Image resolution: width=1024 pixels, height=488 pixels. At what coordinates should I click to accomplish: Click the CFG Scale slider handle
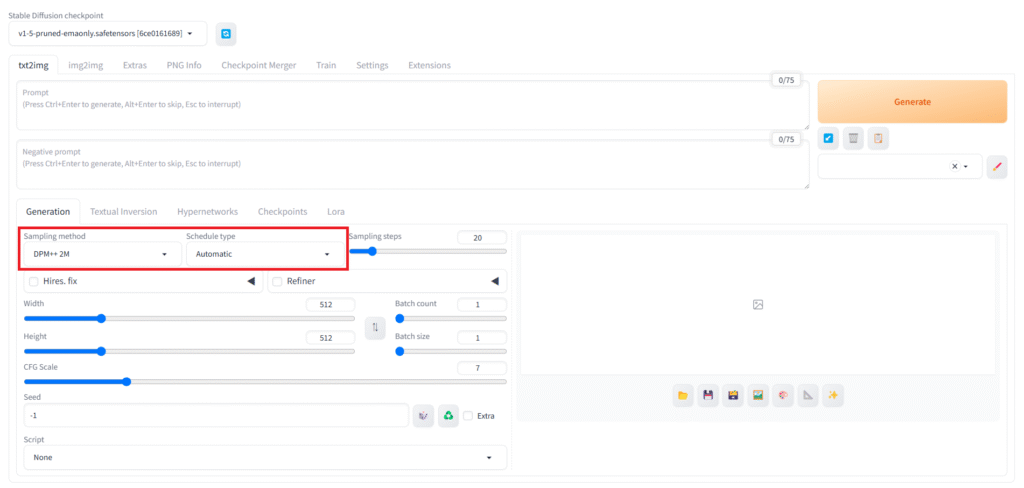[126, 381]
